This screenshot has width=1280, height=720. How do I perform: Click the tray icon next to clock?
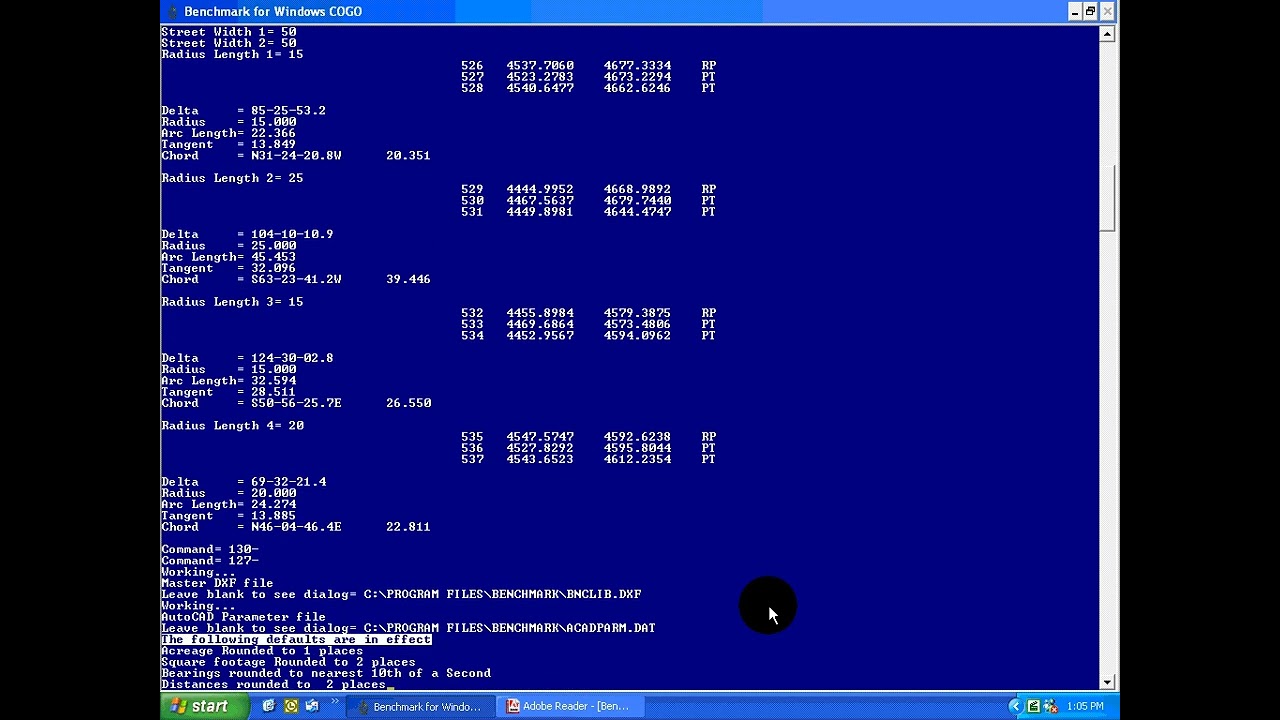click(x=1052, y=706)
